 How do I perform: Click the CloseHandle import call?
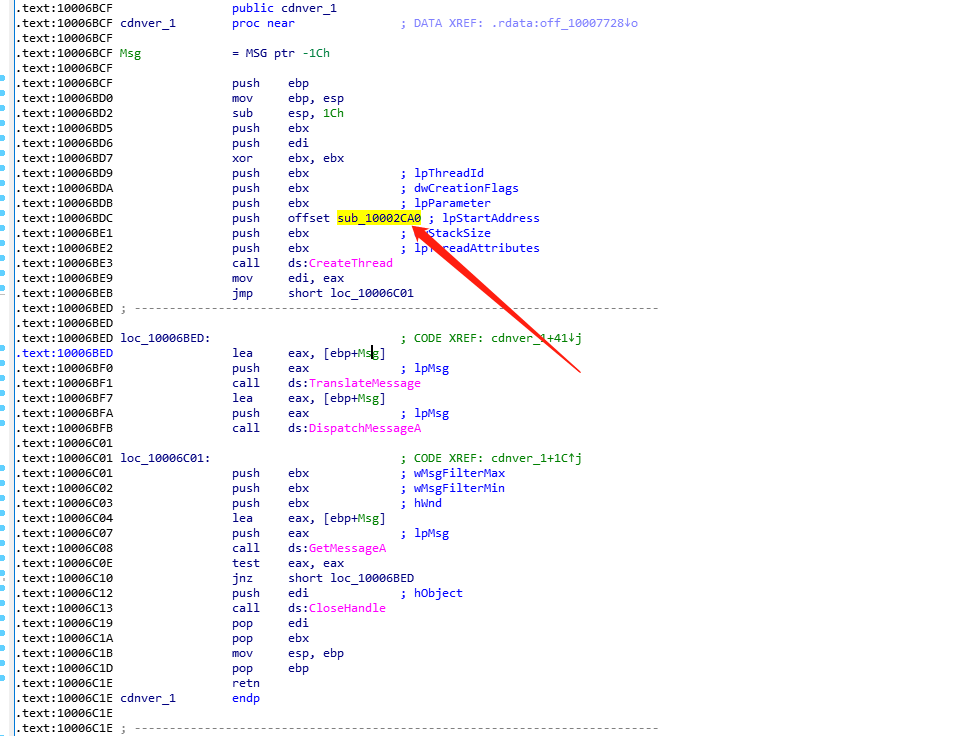(x=347, y=608)
